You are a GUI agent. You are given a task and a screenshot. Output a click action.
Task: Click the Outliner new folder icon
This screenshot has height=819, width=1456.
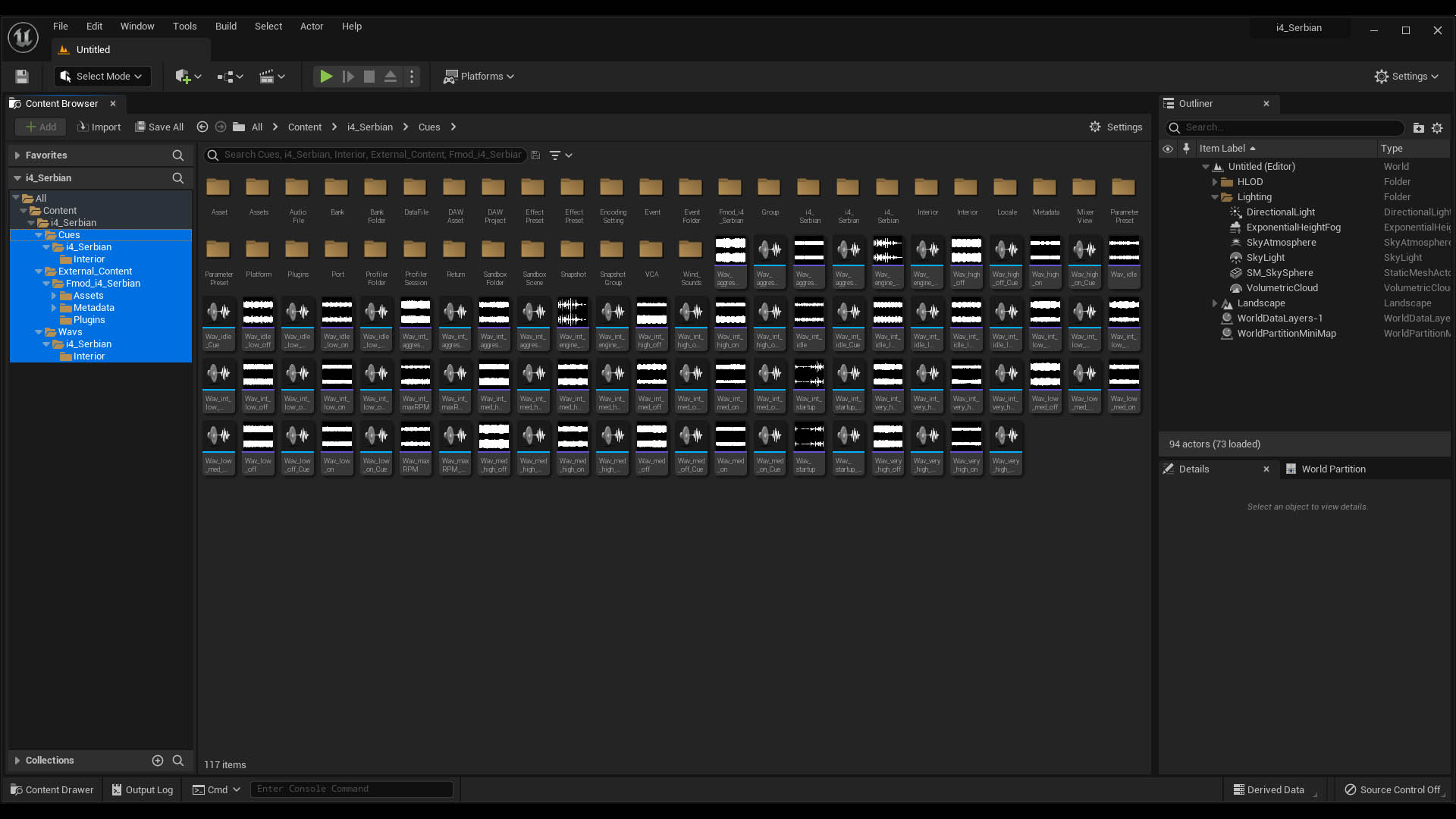(1418, 128)
